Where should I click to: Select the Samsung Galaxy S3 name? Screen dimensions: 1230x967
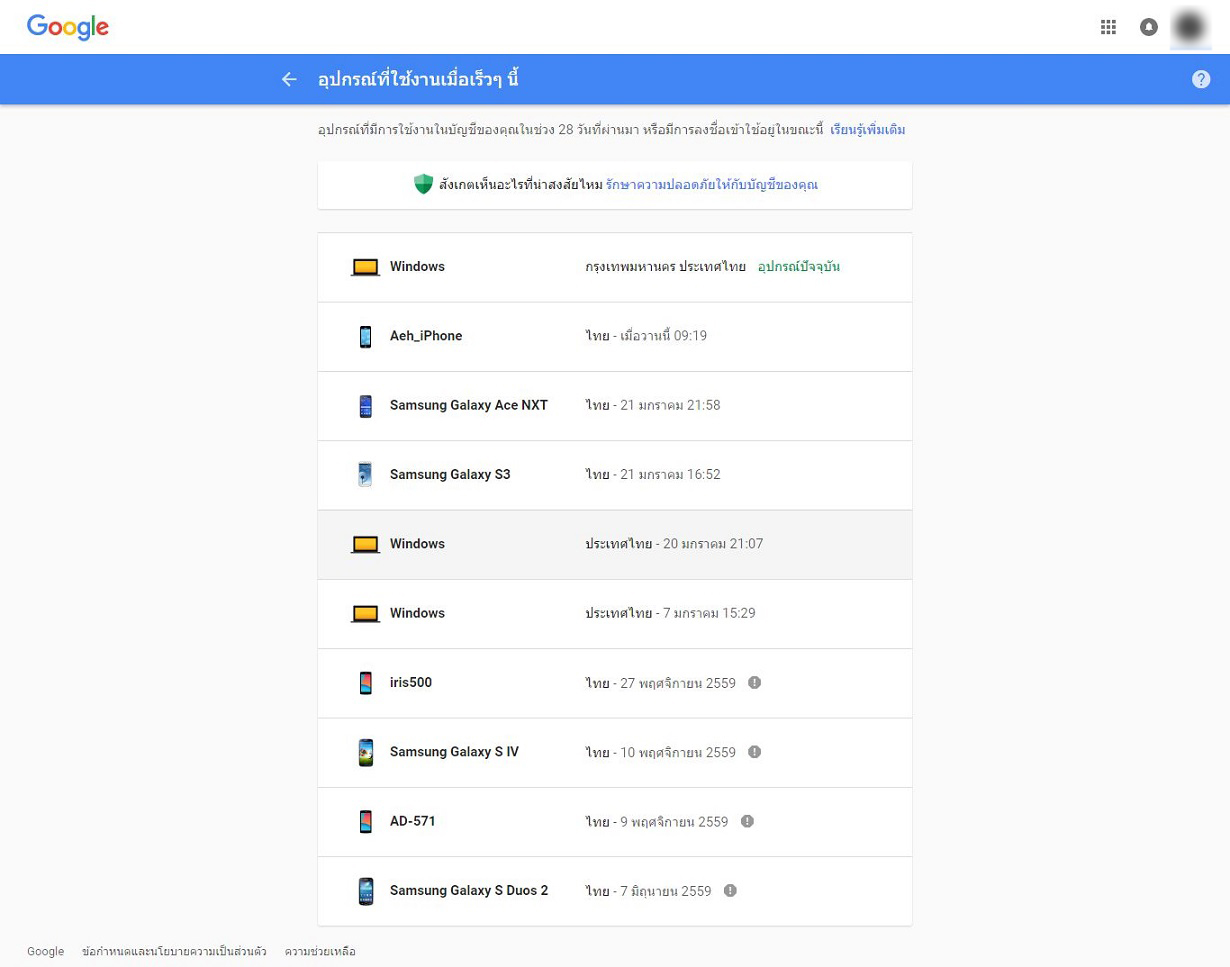[x=450, y=474]
